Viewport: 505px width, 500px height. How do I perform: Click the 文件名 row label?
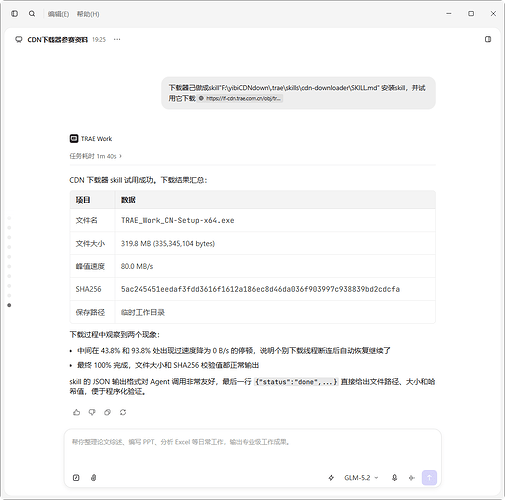click(86, 220)
